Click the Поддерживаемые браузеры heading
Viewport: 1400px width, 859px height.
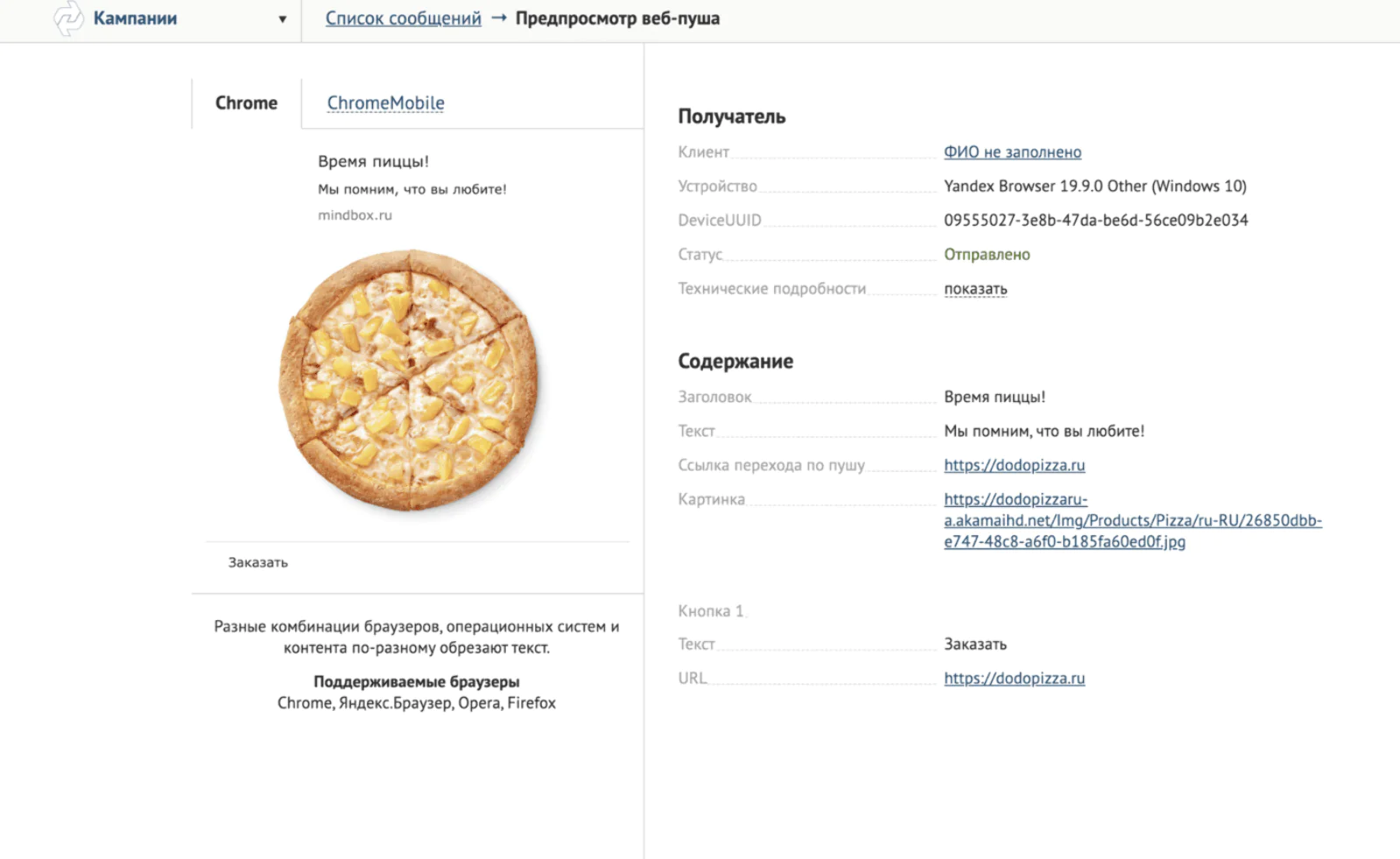(417, 682)
